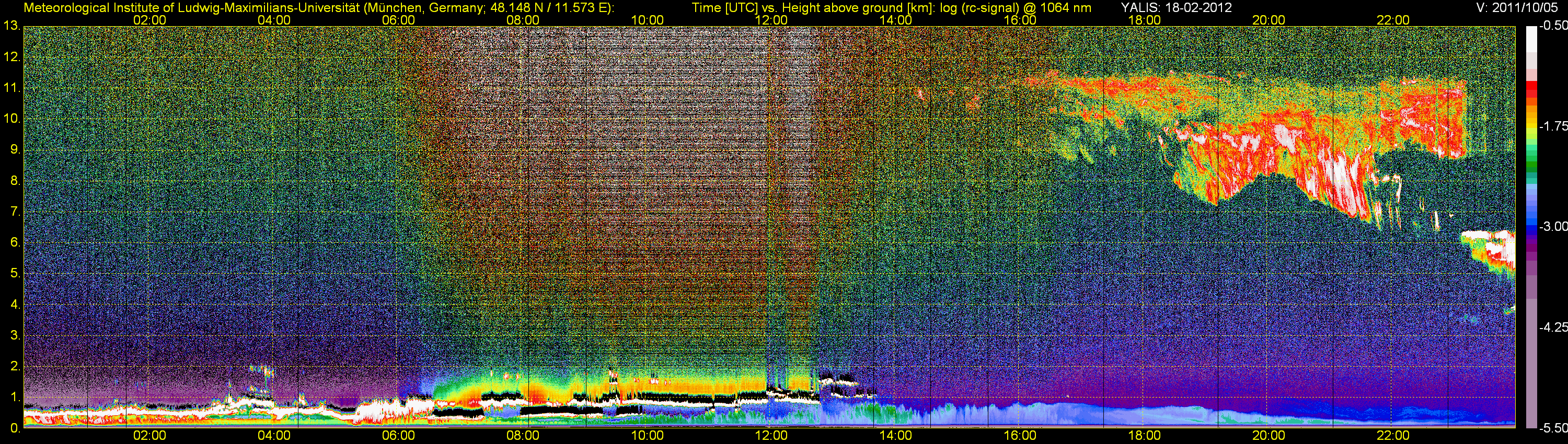The image size is (1568, 444).
Task: Click the '-1.75' color scale value
Action: pyautogui.click(x=1553, y=126)
